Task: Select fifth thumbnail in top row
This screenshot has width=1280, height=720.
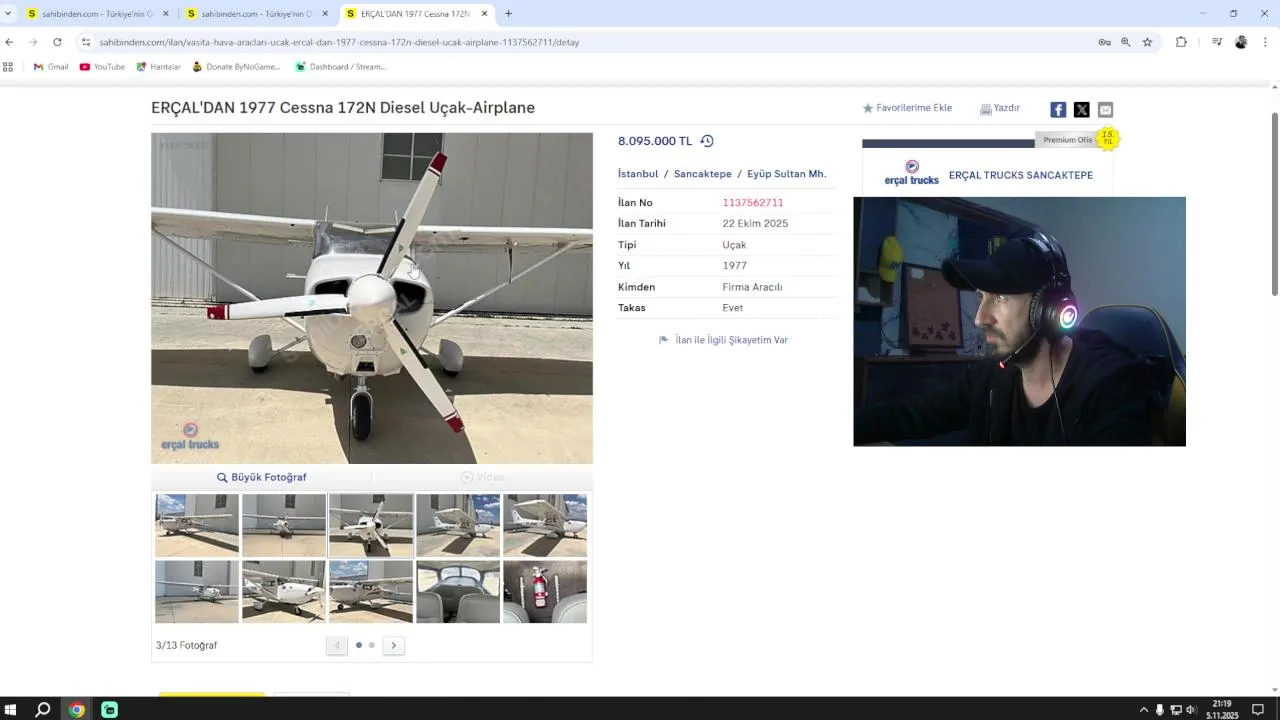Action: pyautogui.click(x=545, y=525)
